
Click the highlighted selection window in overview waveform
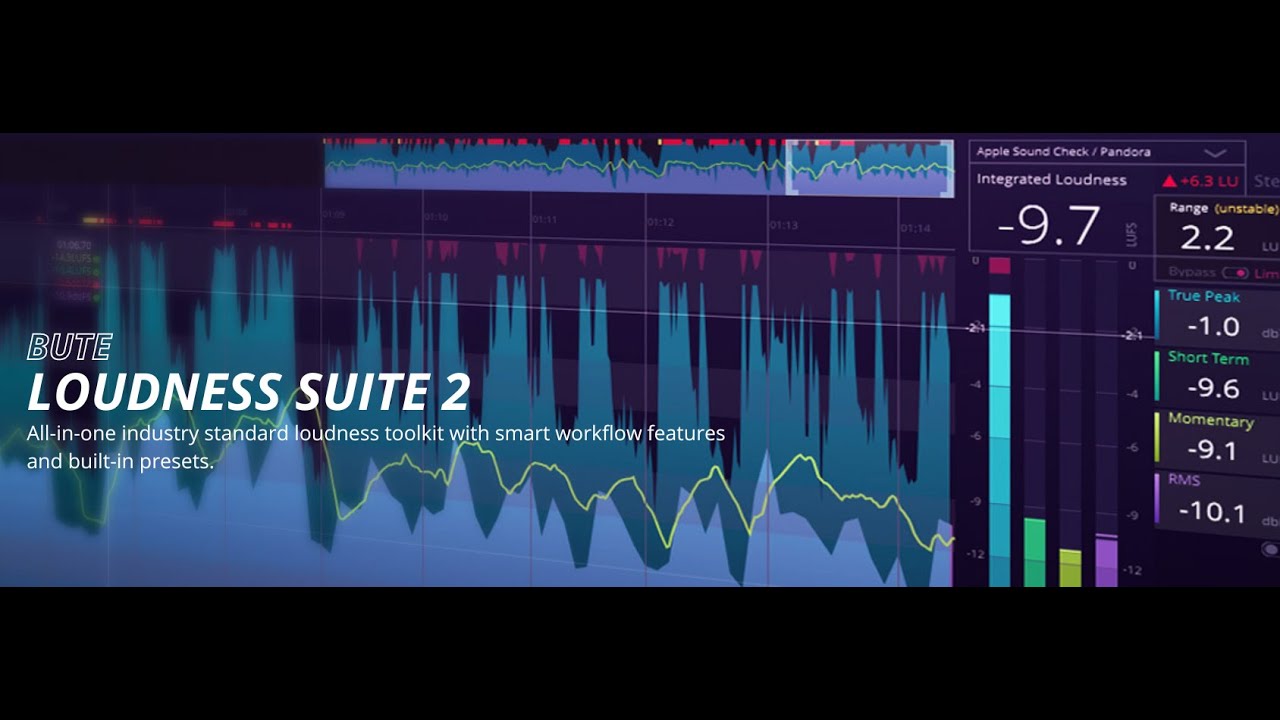click(x=869, y=167)
